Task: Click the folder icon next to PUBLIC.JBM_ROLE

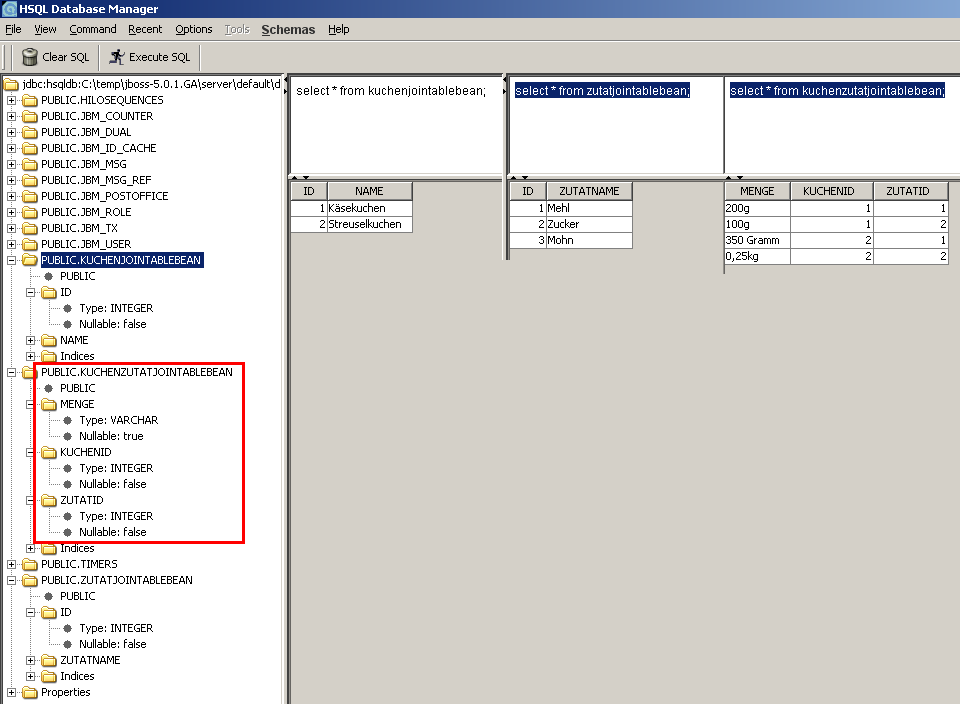Action: tap(29, 212)
